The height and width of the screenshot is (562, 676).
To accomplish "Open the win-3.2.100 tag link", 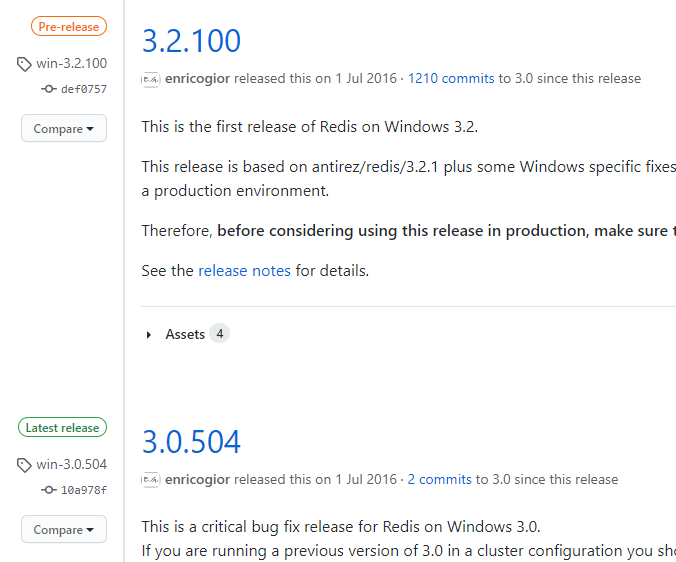I will coord(72,63).
